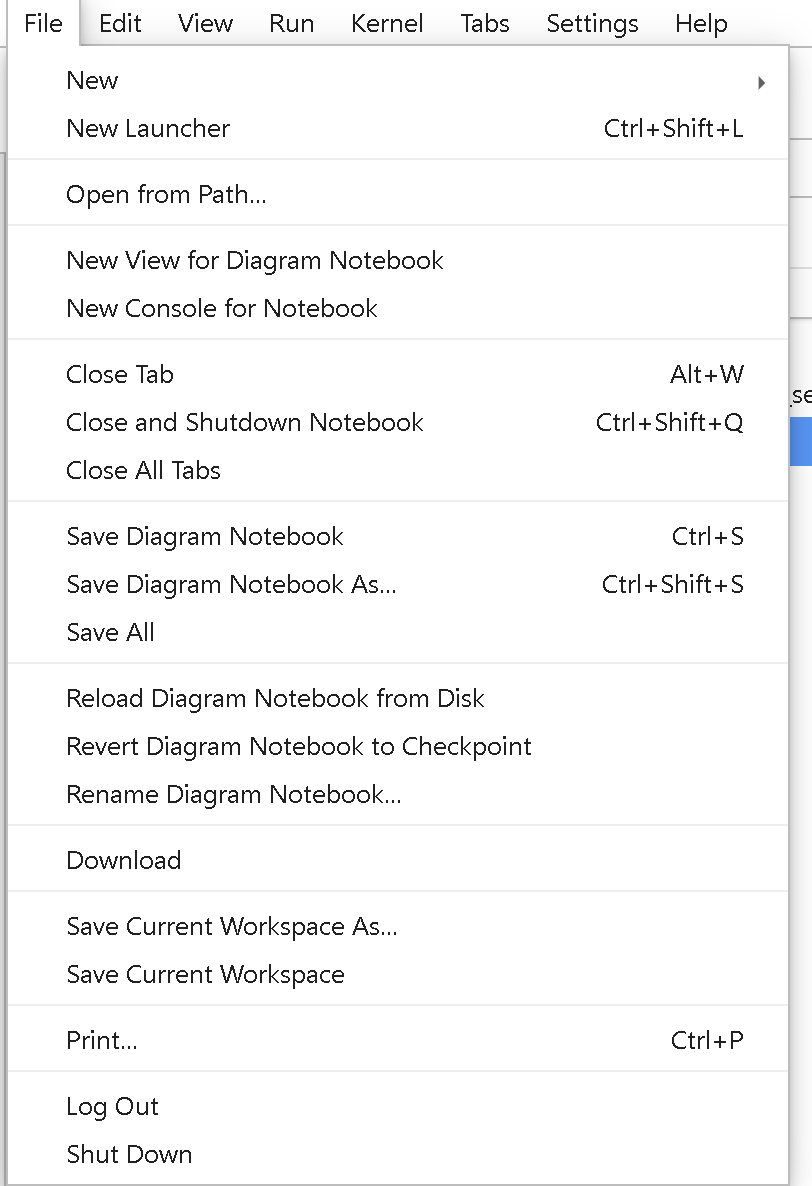The width and height of the screenshot is (812, 1186).
Task: Shut Down JupyterLab
Action: 129,1154
